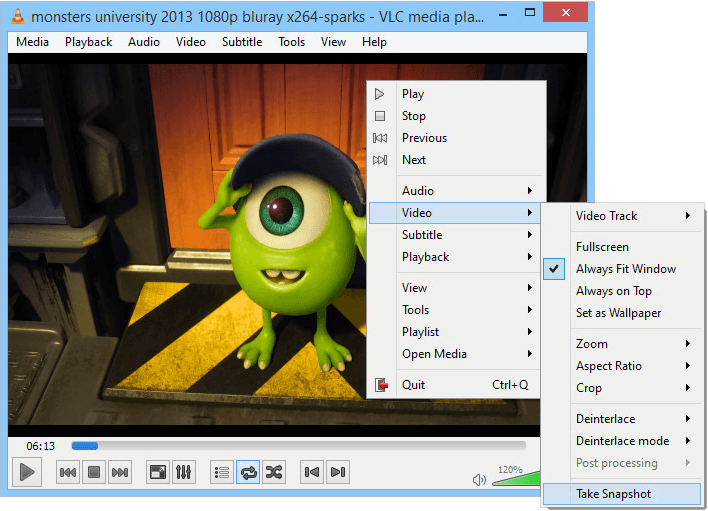Toggle Fullscreen in the Video submenu

pos(623,247)
